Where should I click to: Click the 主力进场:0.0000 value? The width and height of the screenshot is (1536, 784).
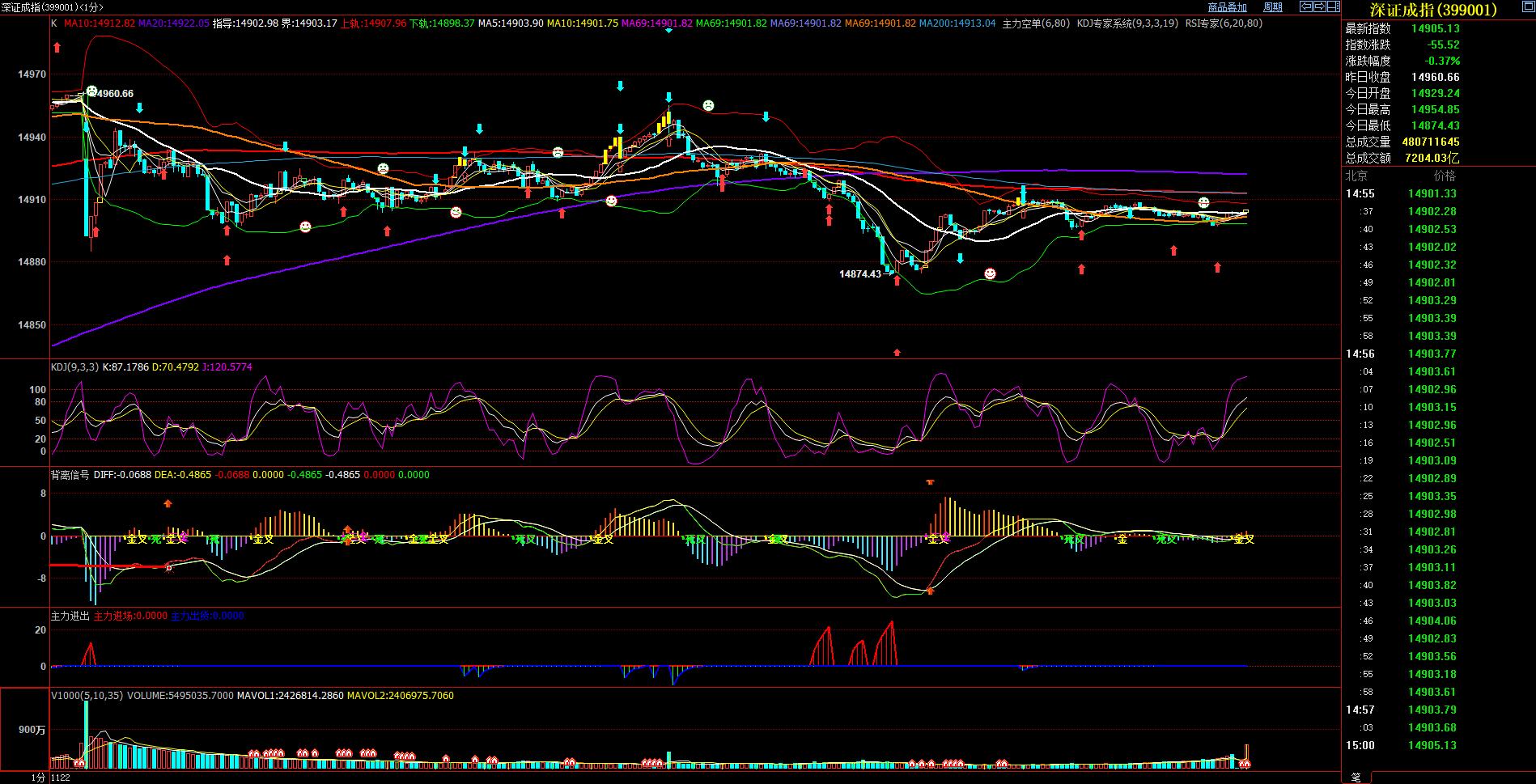[131, 616]
